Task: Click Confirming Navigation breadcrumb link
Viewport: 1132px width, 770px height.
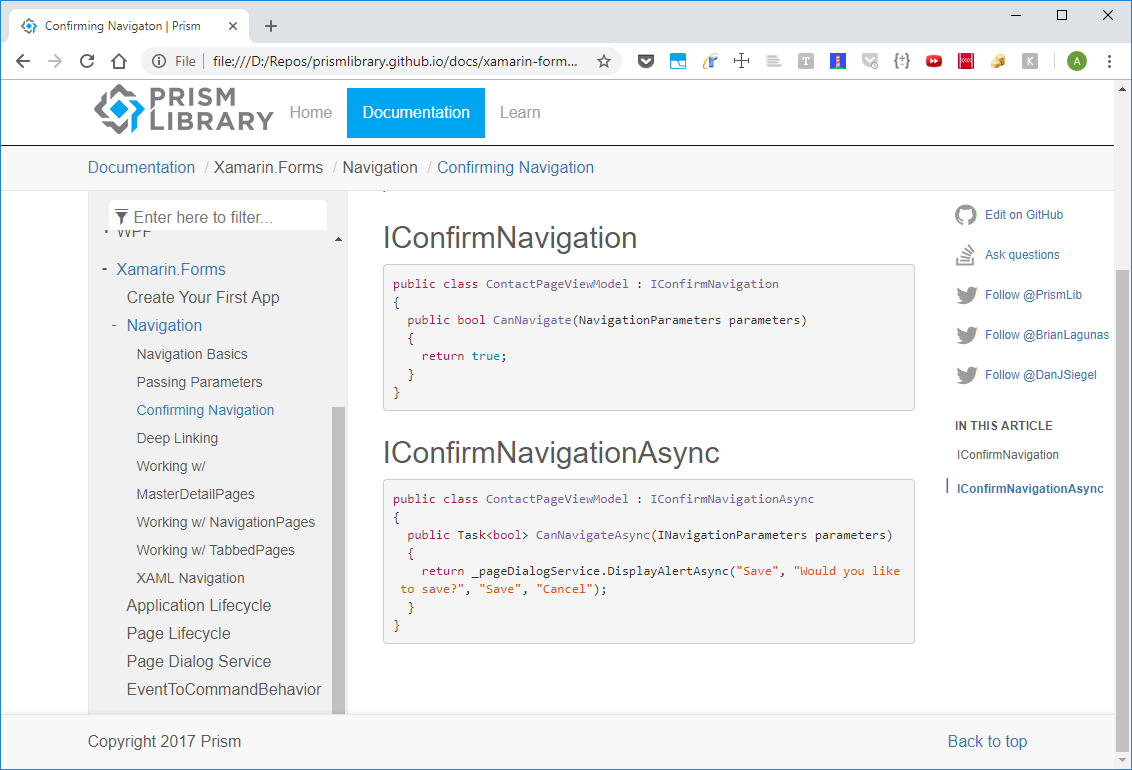Action: (x=515, y=167)
